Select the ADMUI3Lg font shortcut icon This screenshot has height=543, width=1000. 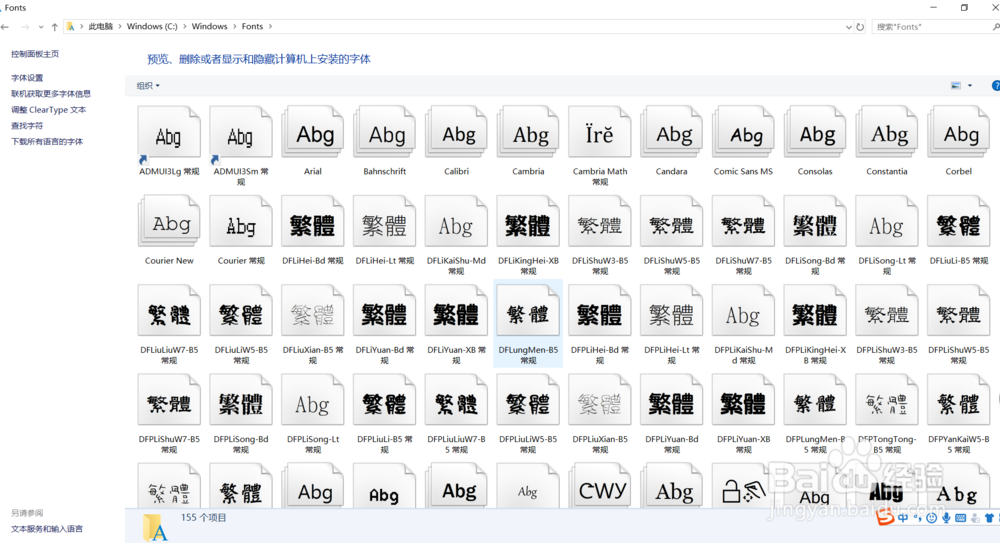tap(169, 134)
